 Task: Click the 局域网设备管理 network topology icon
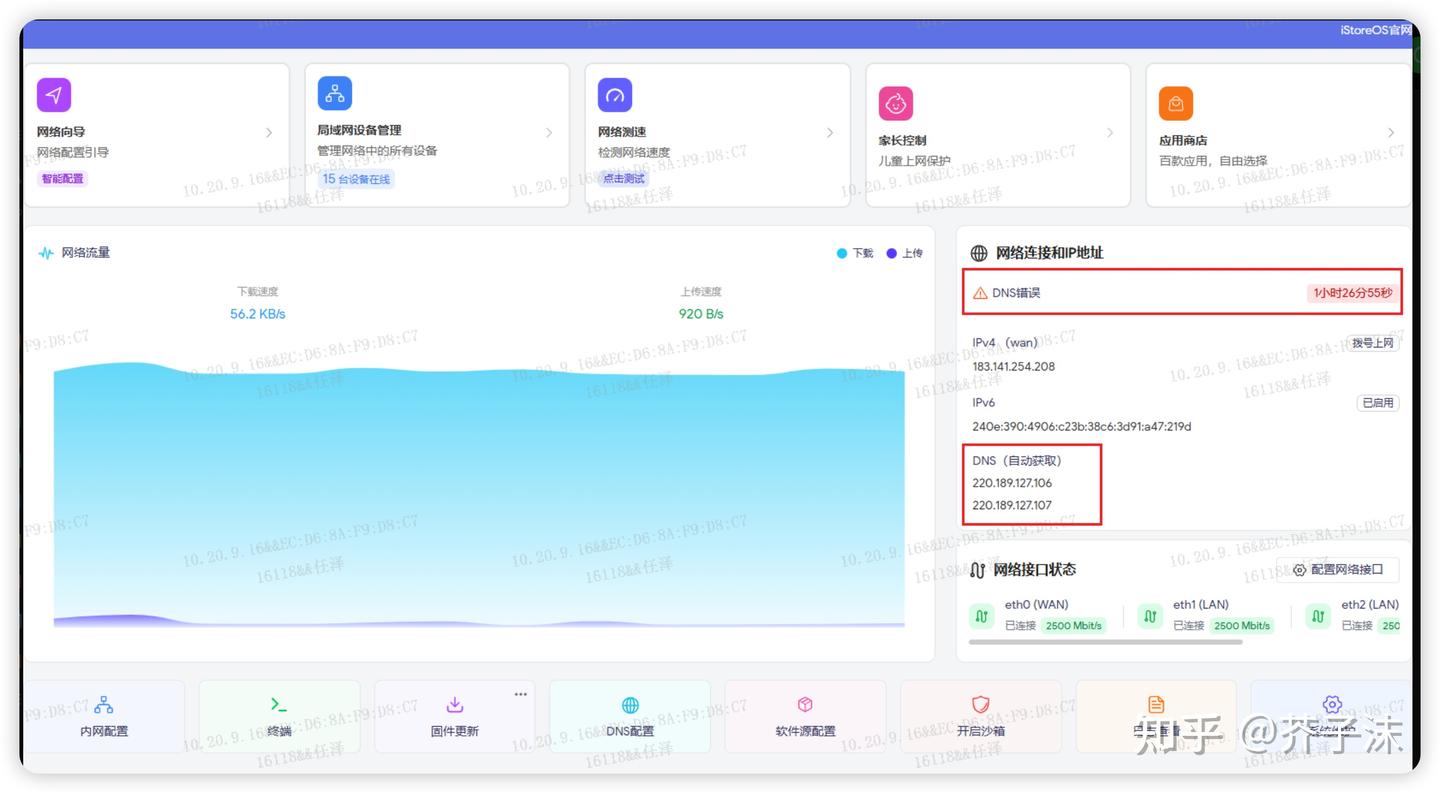click(x=334, y=93)
